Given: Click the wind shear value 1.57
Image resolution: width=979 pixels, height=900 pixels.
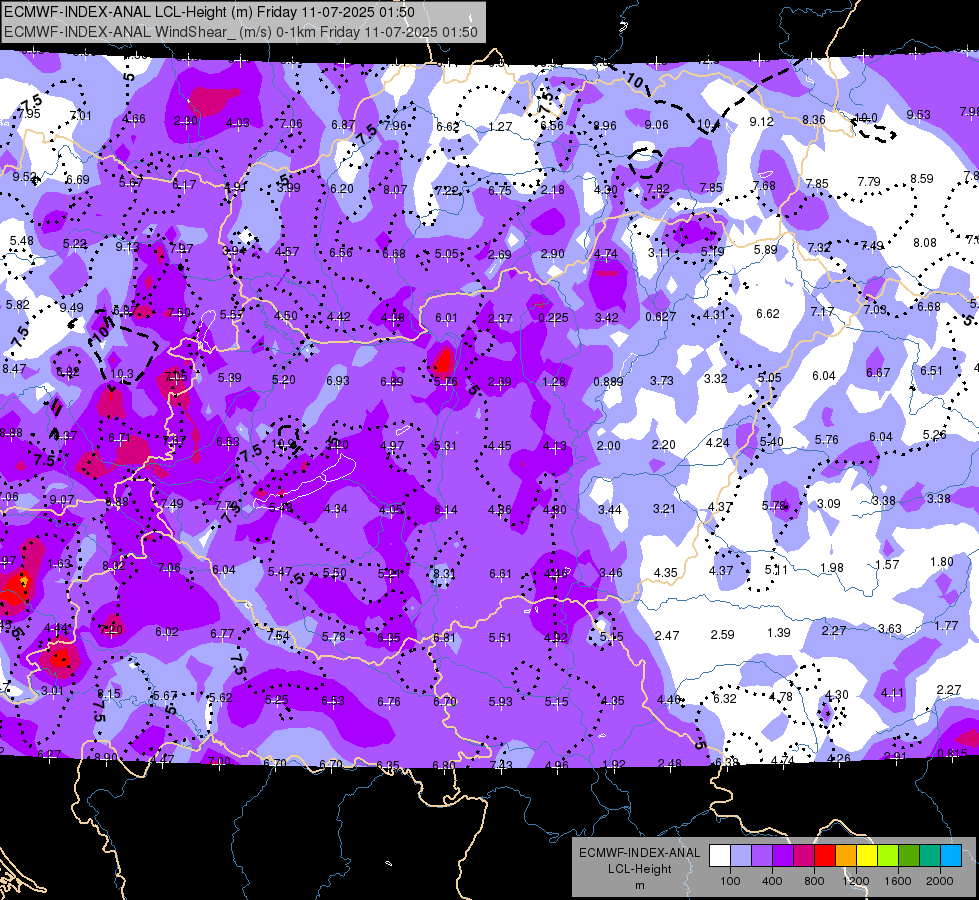Looking at the screenshot, I should click(x=887, y=565).
